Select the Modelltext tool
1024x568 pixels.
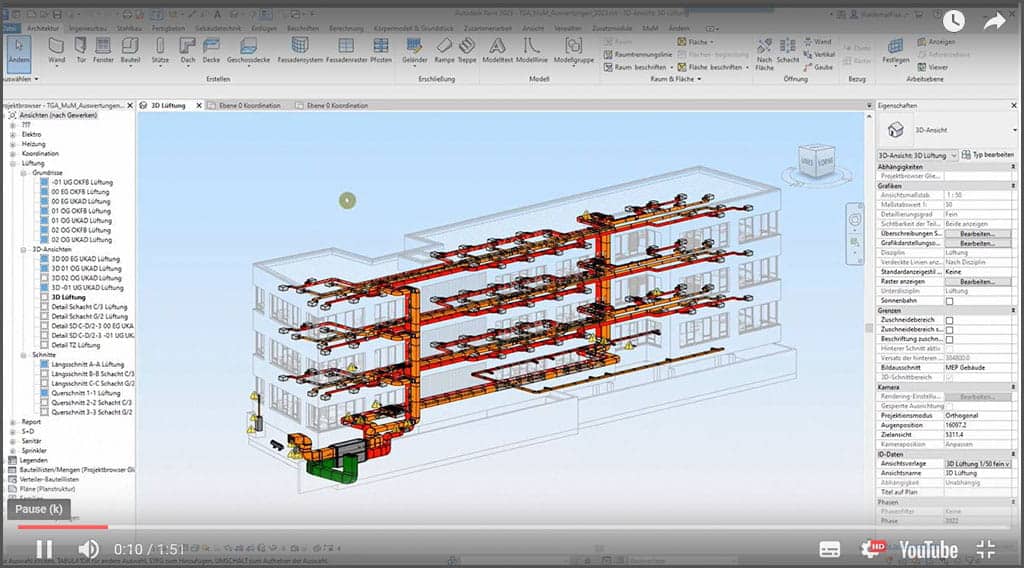[x=498, y=50]
